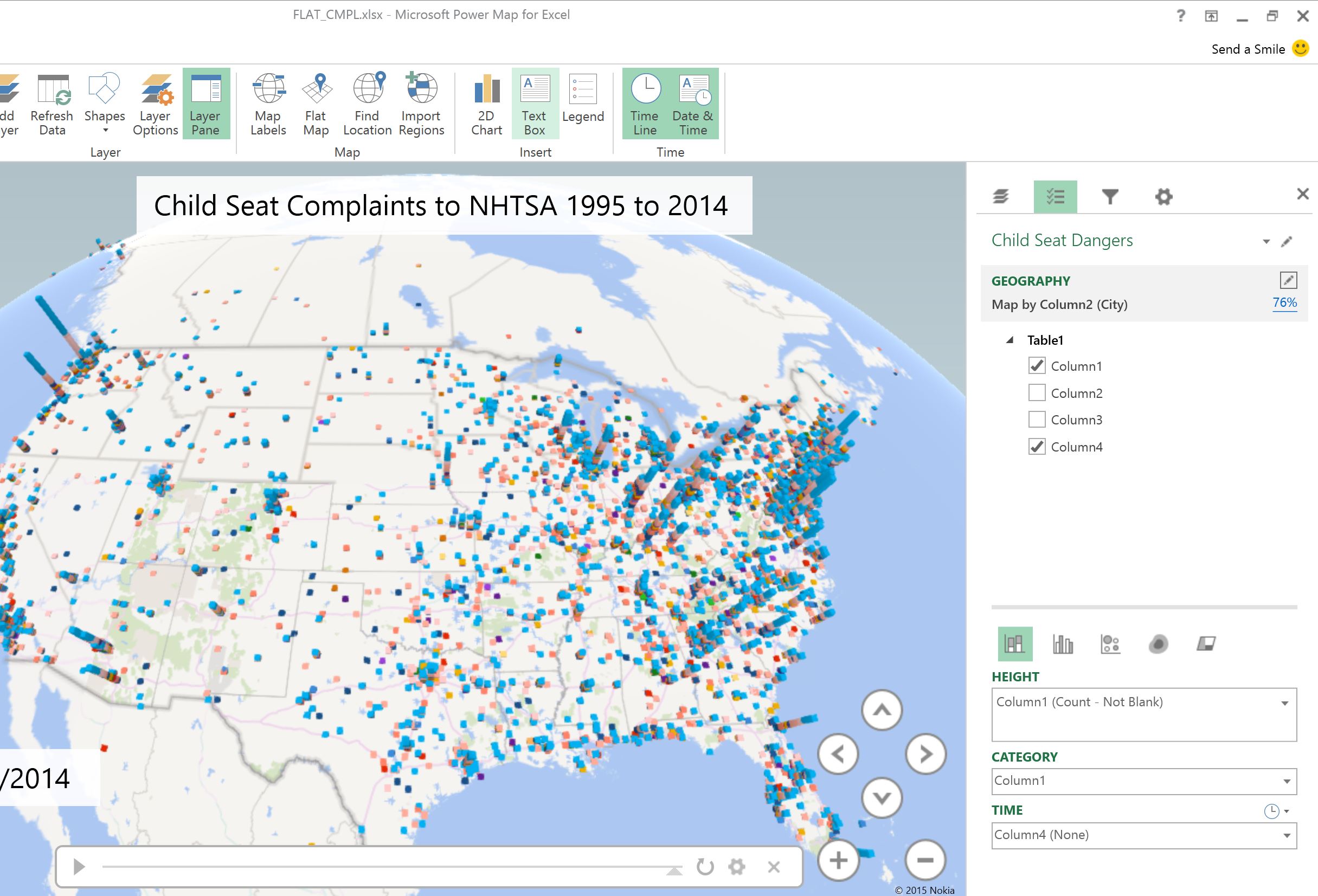Collapse the Table1 tree node
Screen dimensions: 1318x896
click(x=1010, y=340)
